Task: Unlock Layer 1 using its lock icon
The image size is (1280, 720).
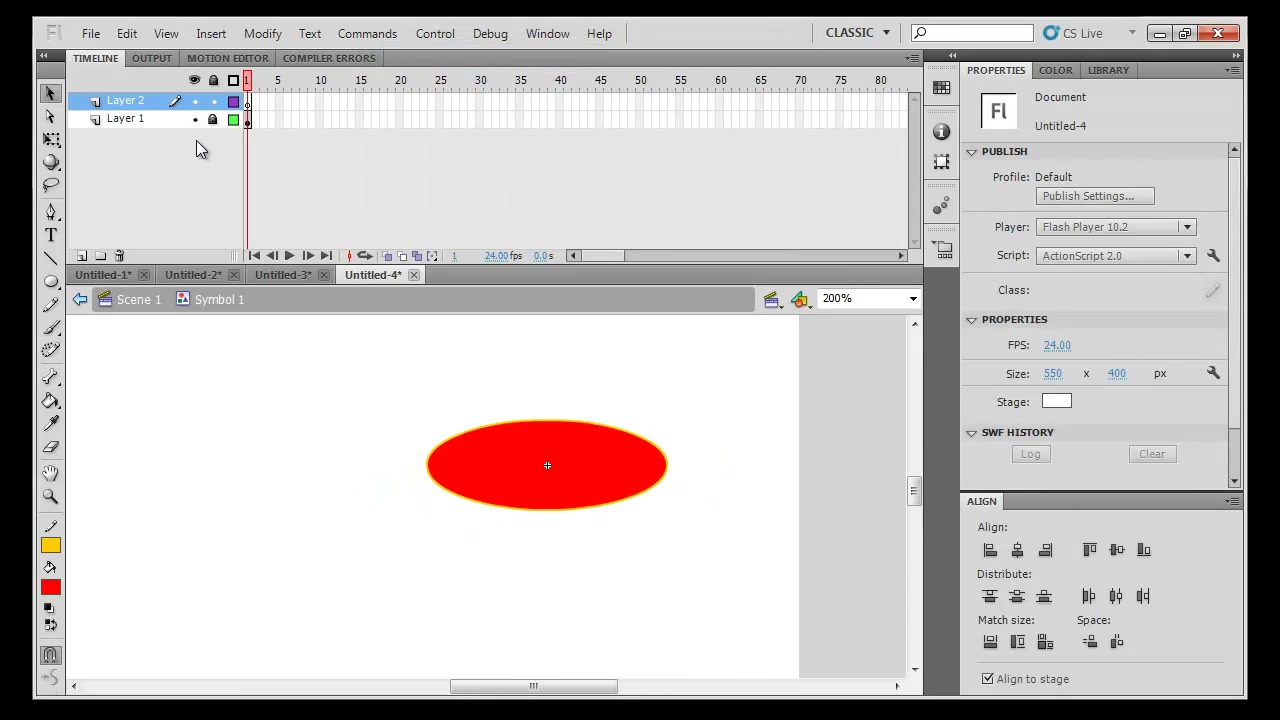Action: click(x=212, y=120)
